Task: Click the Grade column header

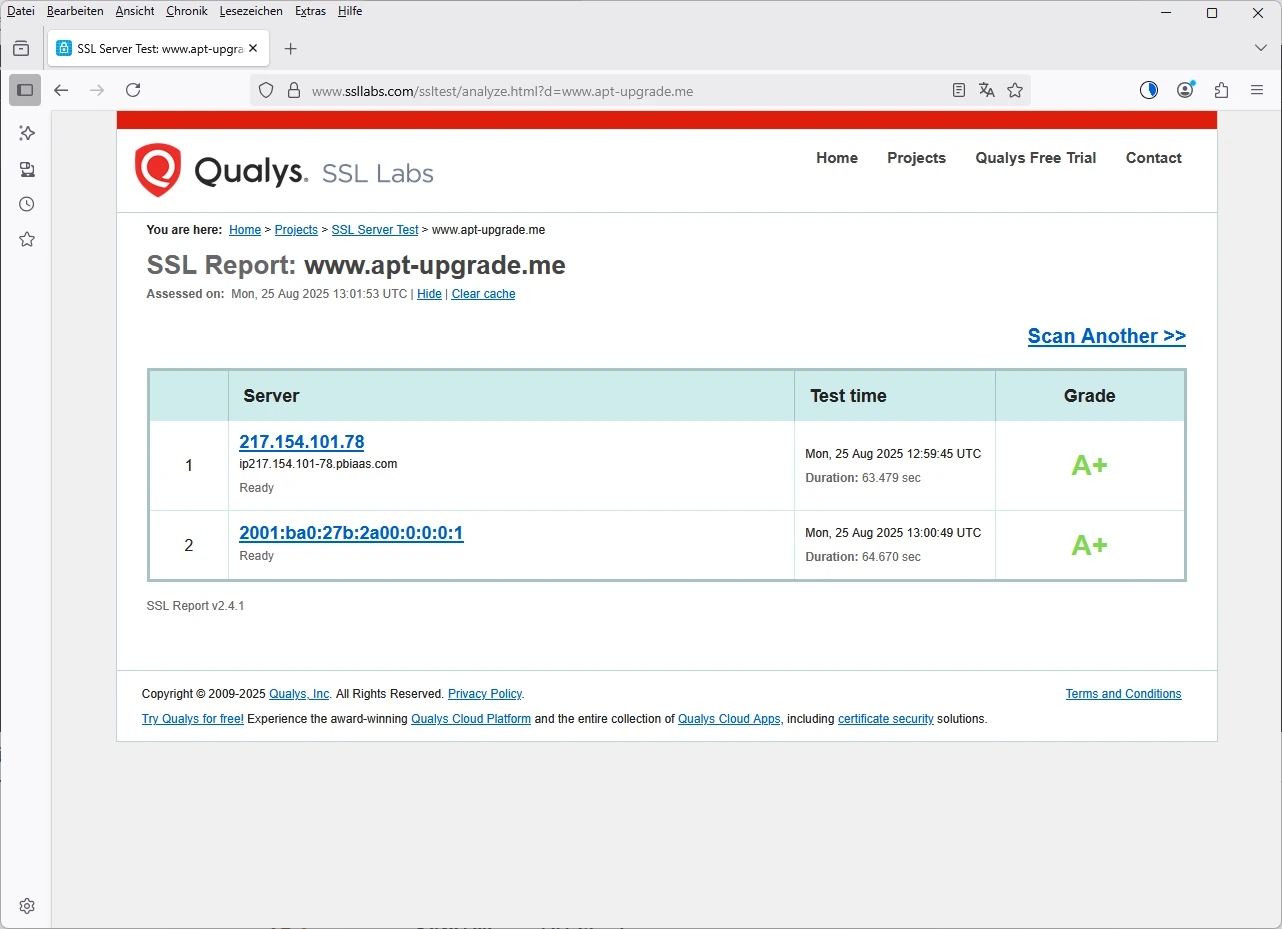Action: 1089,396
